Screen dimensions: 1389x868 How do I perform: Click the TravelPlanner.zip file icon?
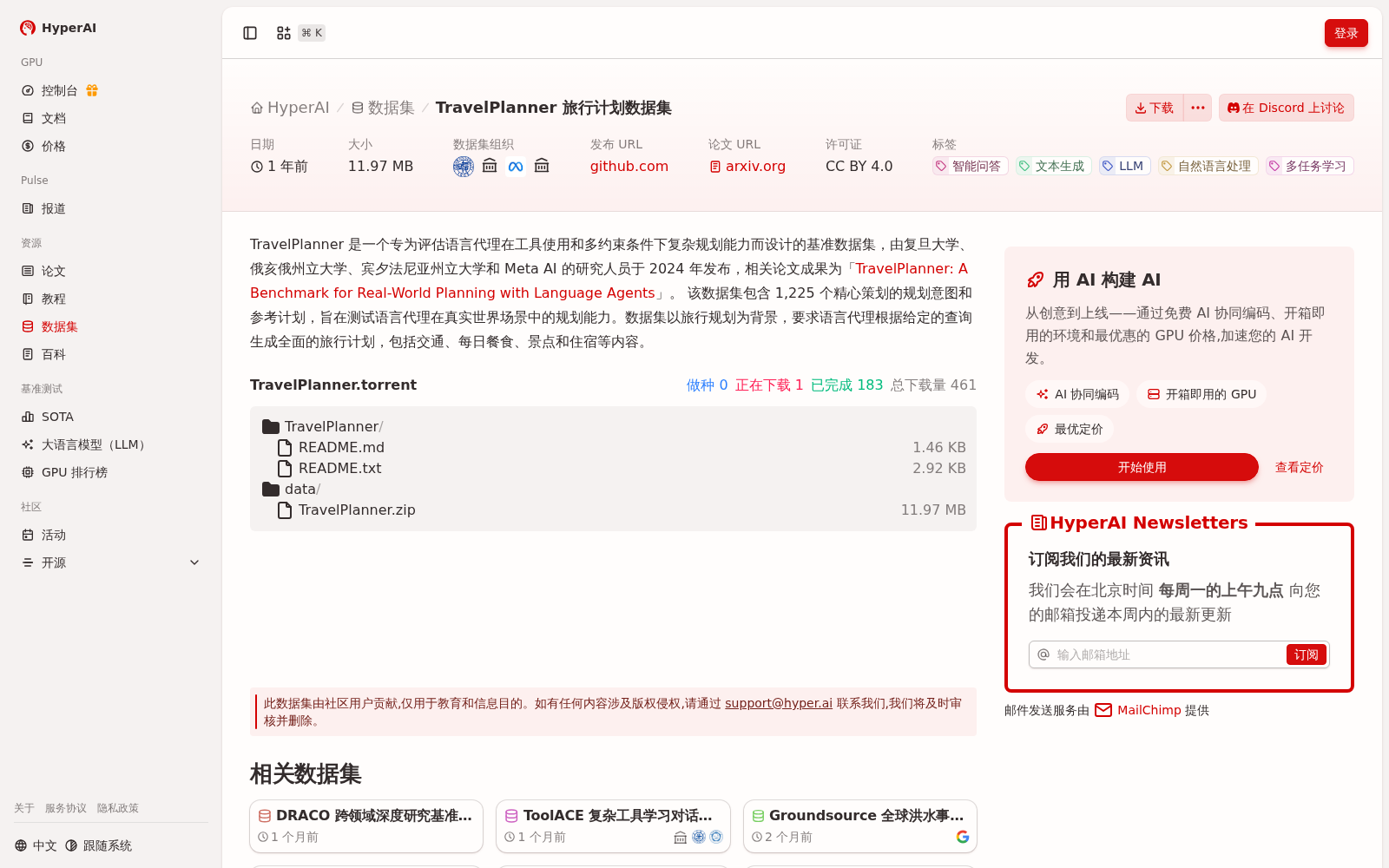pos(284,510)
